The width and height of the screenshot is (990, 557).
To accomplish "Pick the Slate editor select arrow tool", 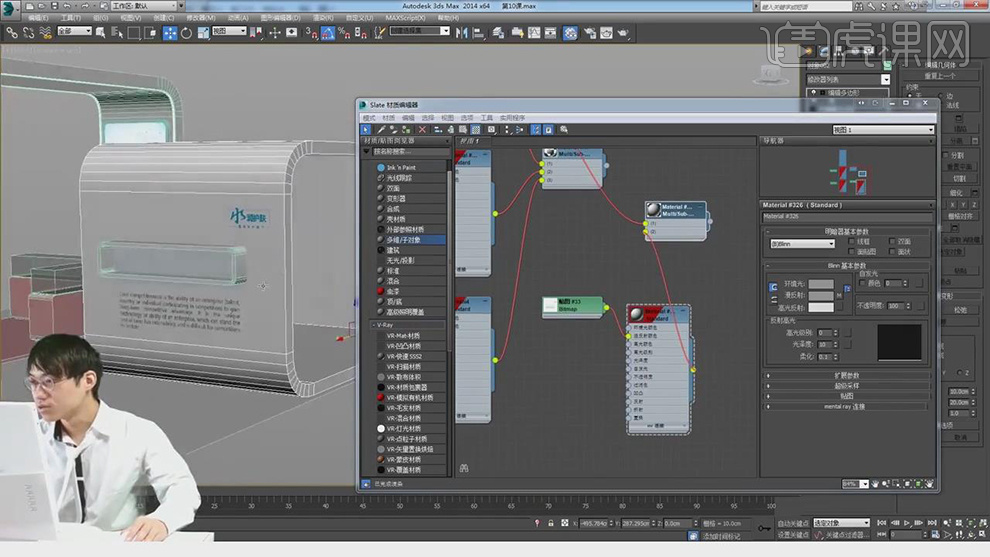I will coord(366,129).
